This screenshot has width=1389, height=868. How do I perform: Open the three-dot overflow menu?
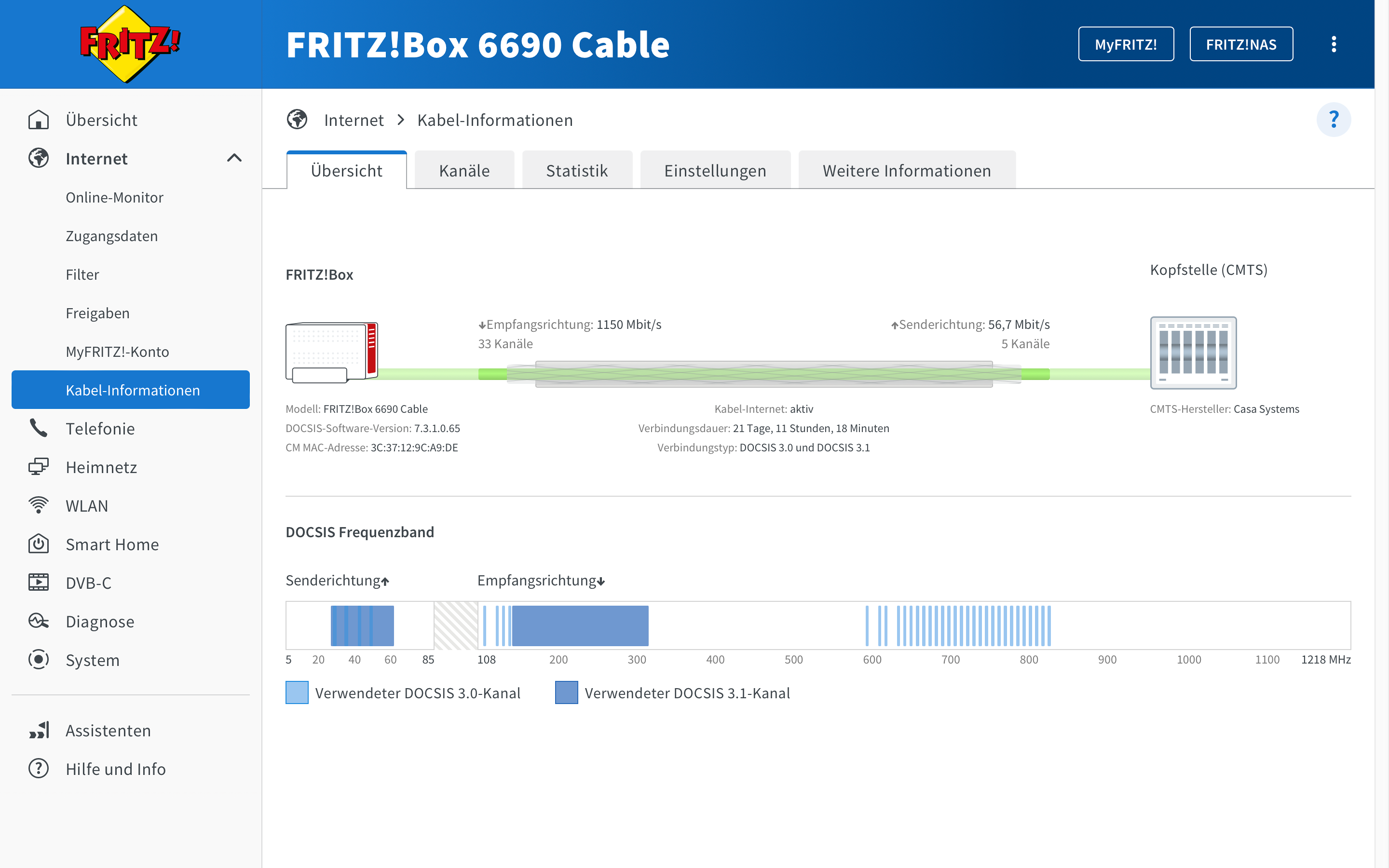1334,44
